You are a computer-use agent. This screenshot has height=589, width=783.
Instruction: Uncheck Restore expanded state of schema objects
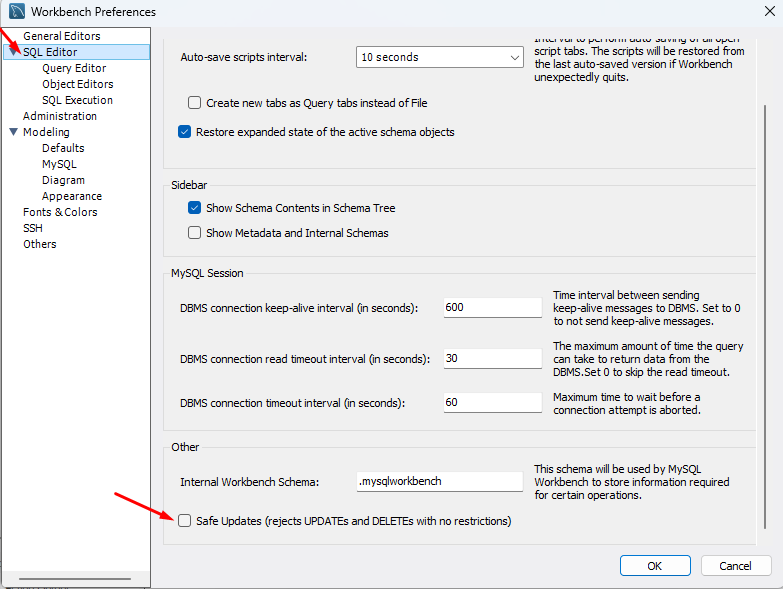(x=184, y=132)
